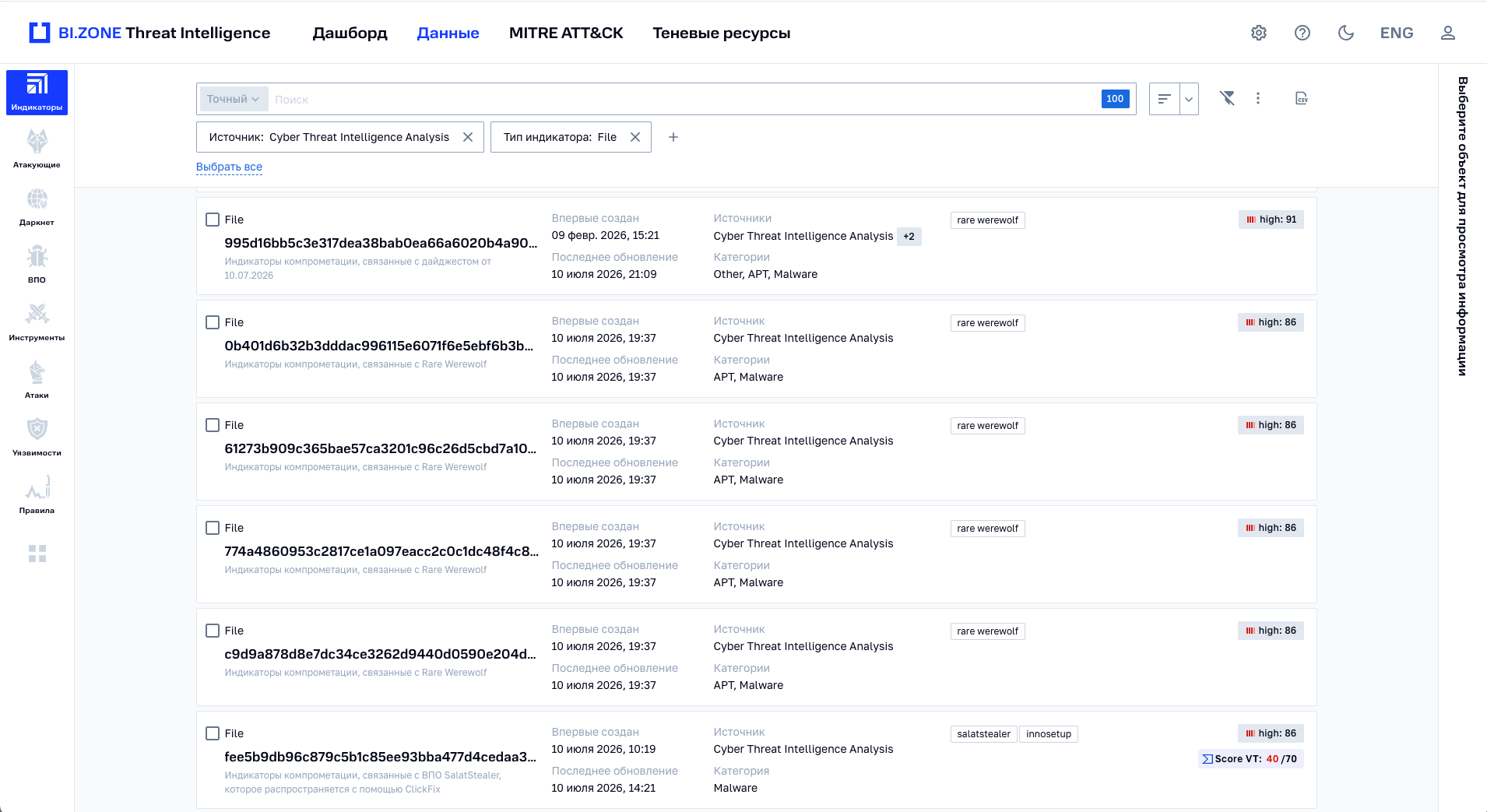1487x812 pixels.
Task: Open the c9d9a878d8e7dc34ce32 hash indicator
Action: (x=380, y=654)
